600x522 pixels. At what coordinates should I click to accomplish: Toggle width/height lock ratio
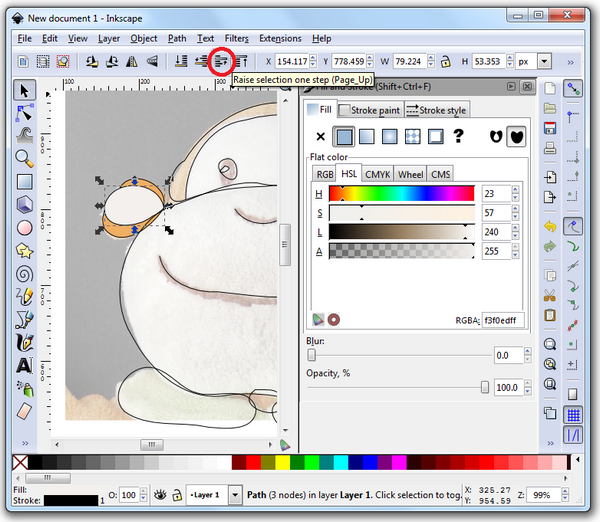pos(445,62)
